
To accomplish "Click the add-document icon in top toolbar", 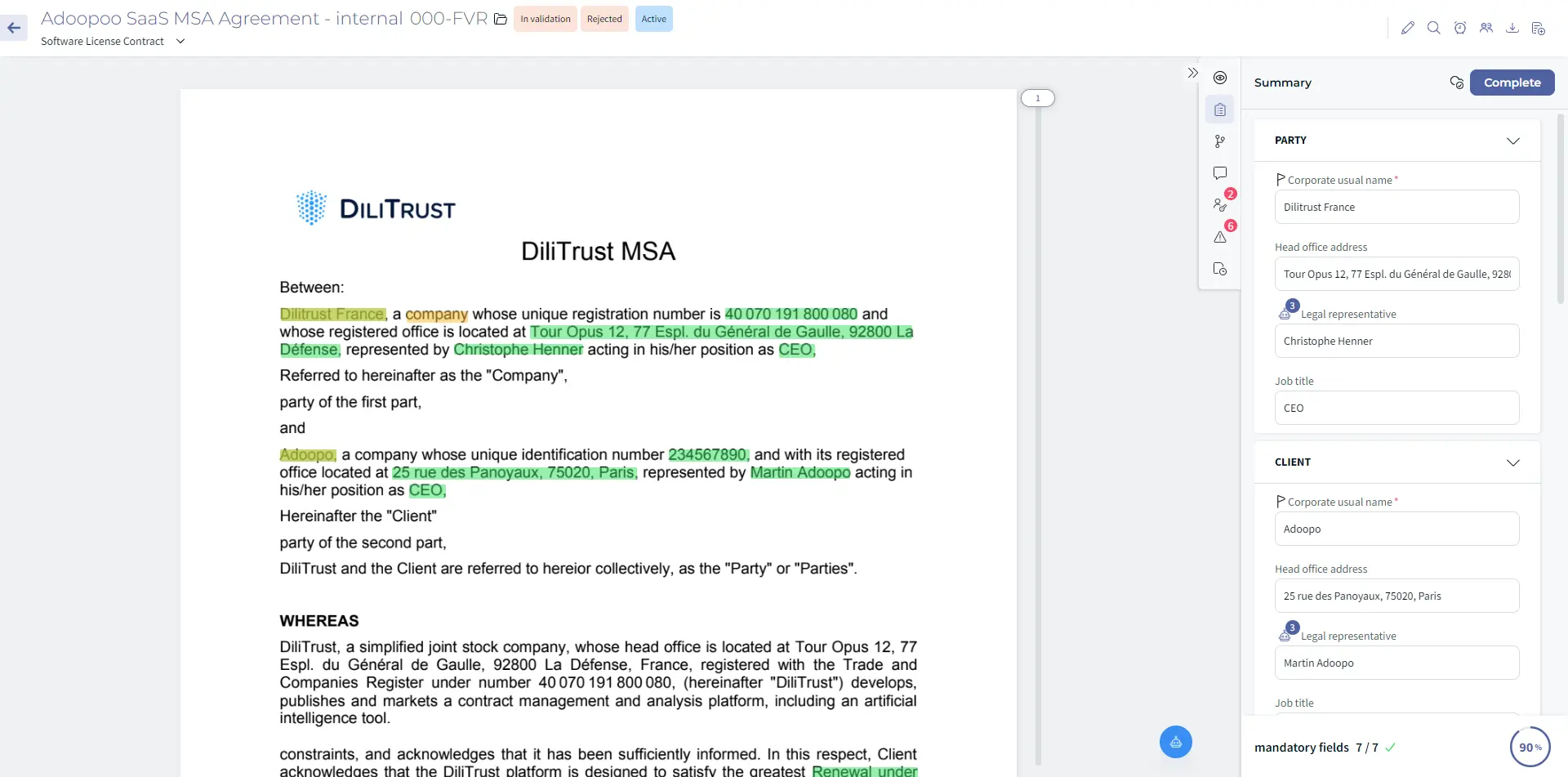I will pyautogui.click(x=1539, y=28).
